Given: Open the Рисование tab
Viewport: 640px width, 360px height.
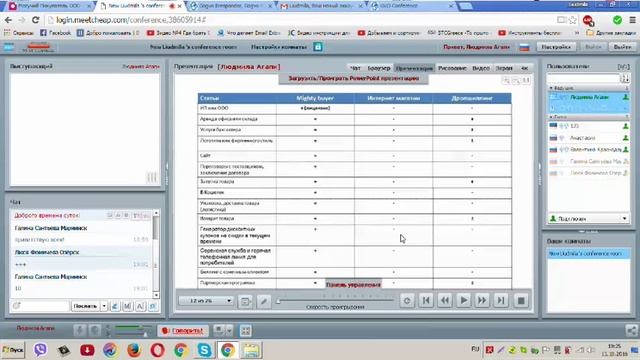Looking at the screenshot, I should (452, 68).
